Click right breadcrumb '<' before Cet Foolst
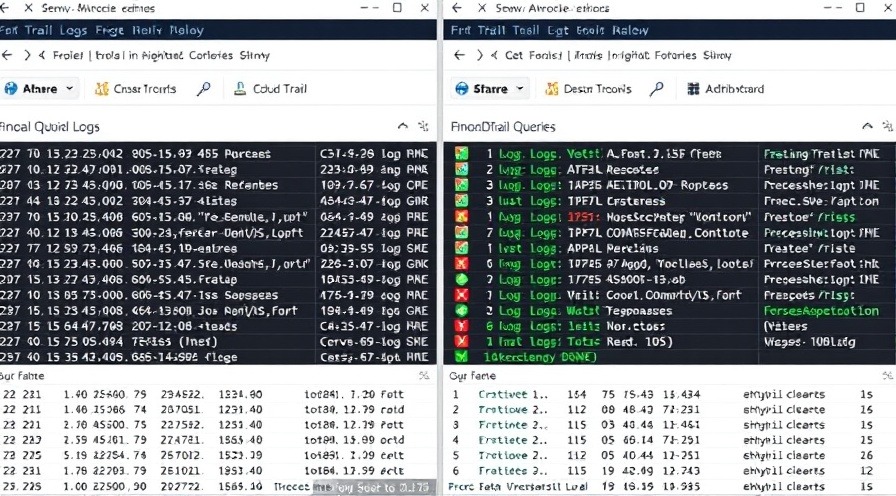Screen dimensions: 896x496 tap(494, 55)
